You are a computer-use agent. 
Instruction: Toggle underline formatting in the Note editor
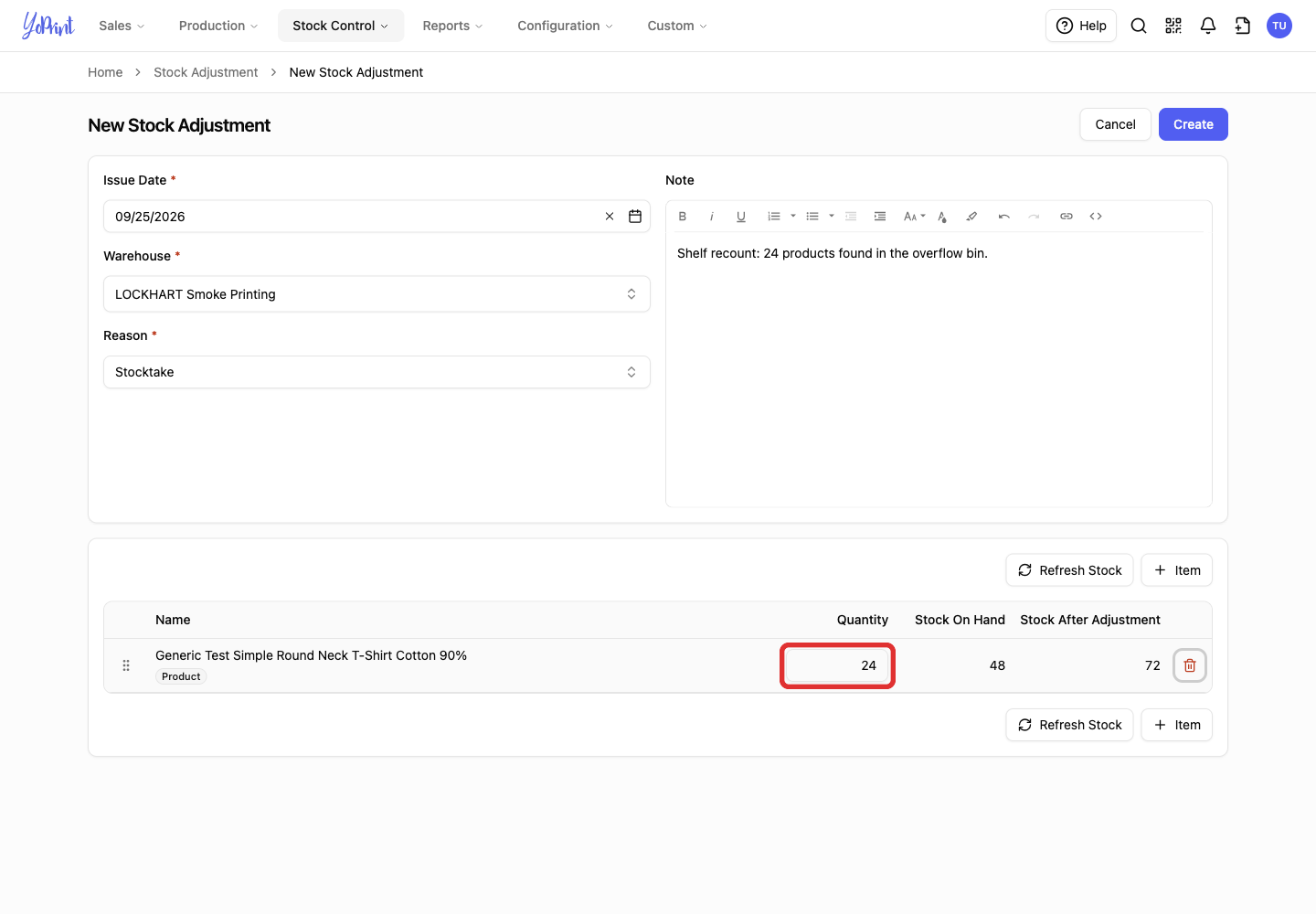[741, 217]
